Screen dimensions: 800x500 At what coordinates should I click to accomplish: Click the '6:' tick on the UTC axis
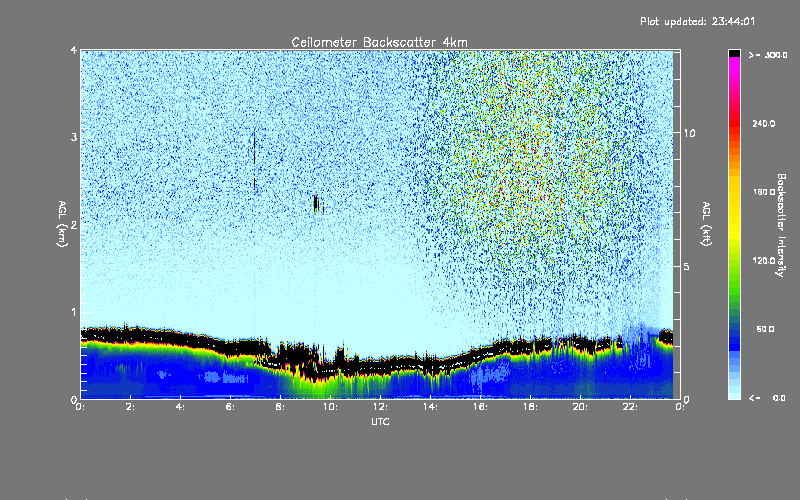coord(231,407)
